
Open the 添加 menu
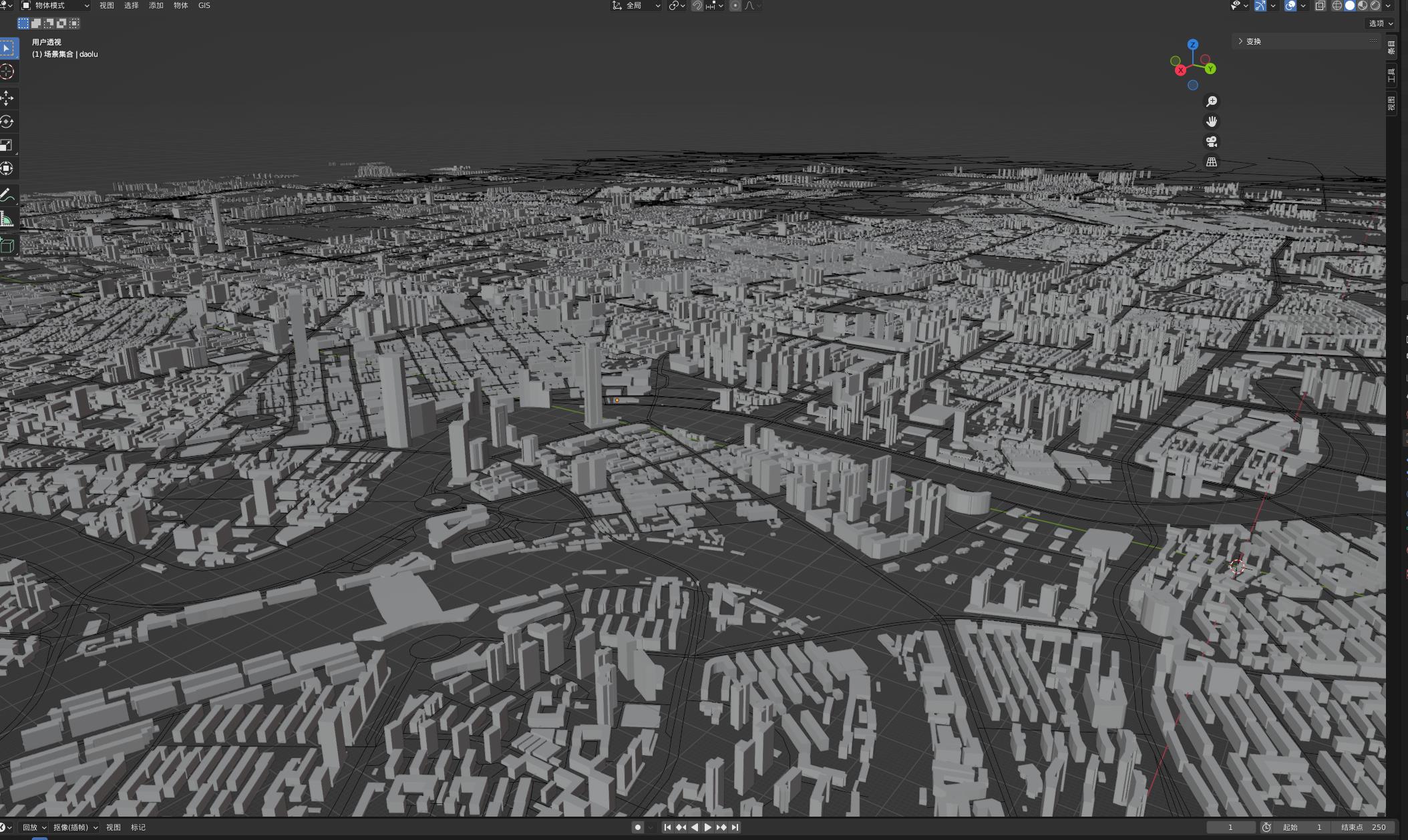(x=156, y=5)
